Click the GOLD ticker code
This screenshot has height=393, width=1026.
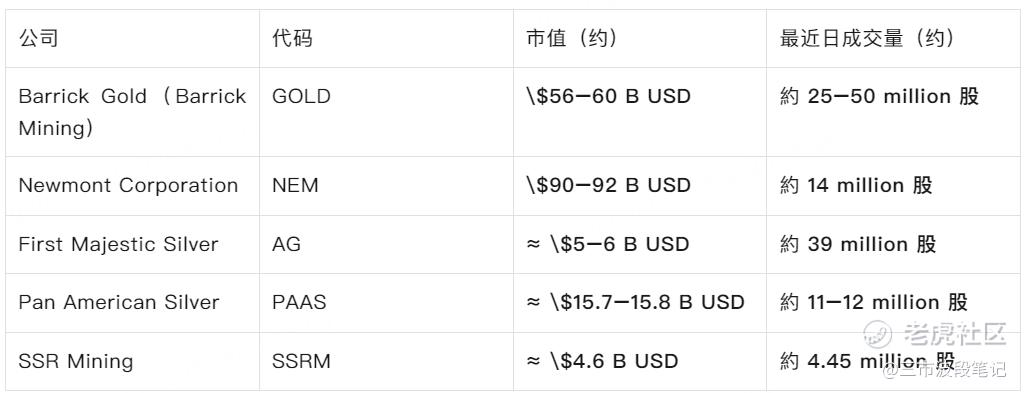tap(301, 96)
